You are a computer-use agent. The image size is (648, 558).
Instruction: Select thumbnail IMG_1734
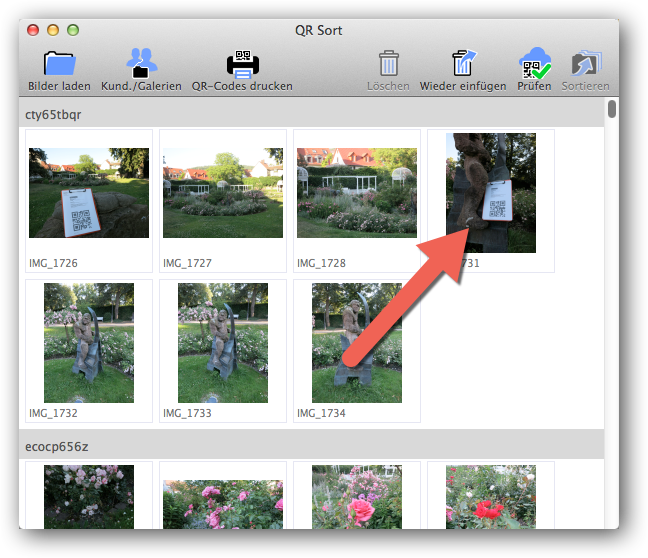coord(357,343)
